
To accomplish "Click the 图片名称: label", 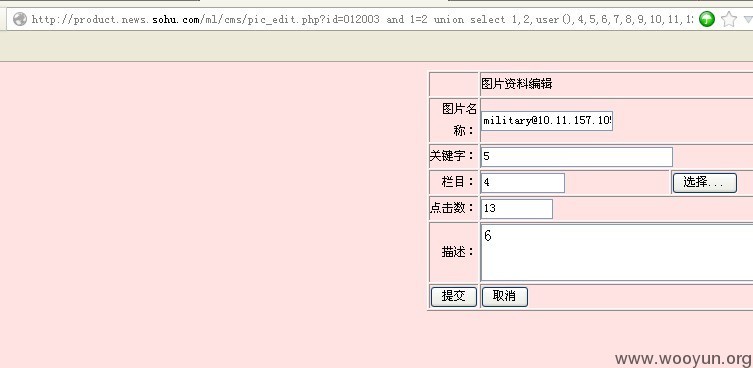I will (x=459, y=120).
